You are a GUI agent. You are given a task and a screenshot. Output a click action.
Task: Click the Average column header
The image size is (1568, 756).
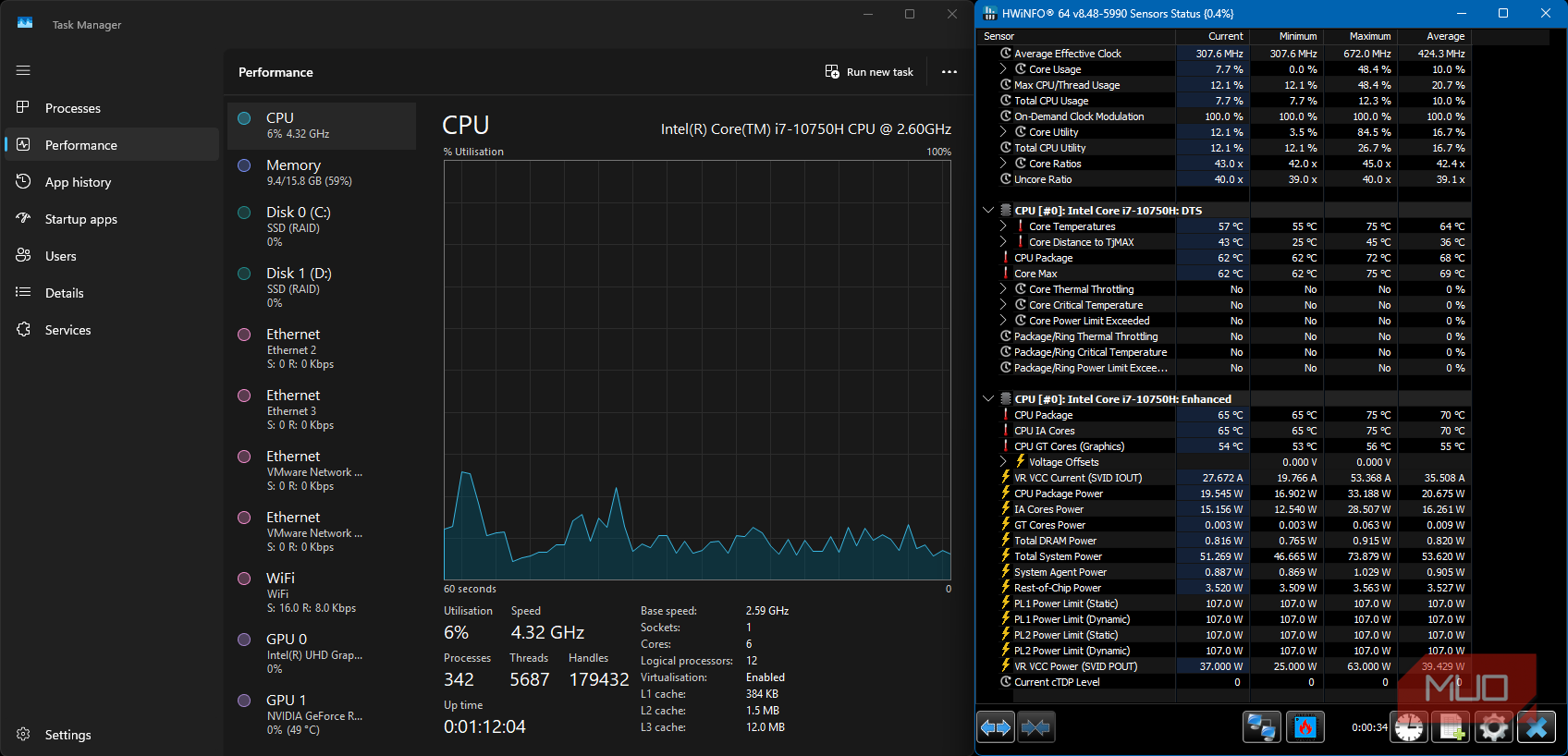pos(1435,36)
